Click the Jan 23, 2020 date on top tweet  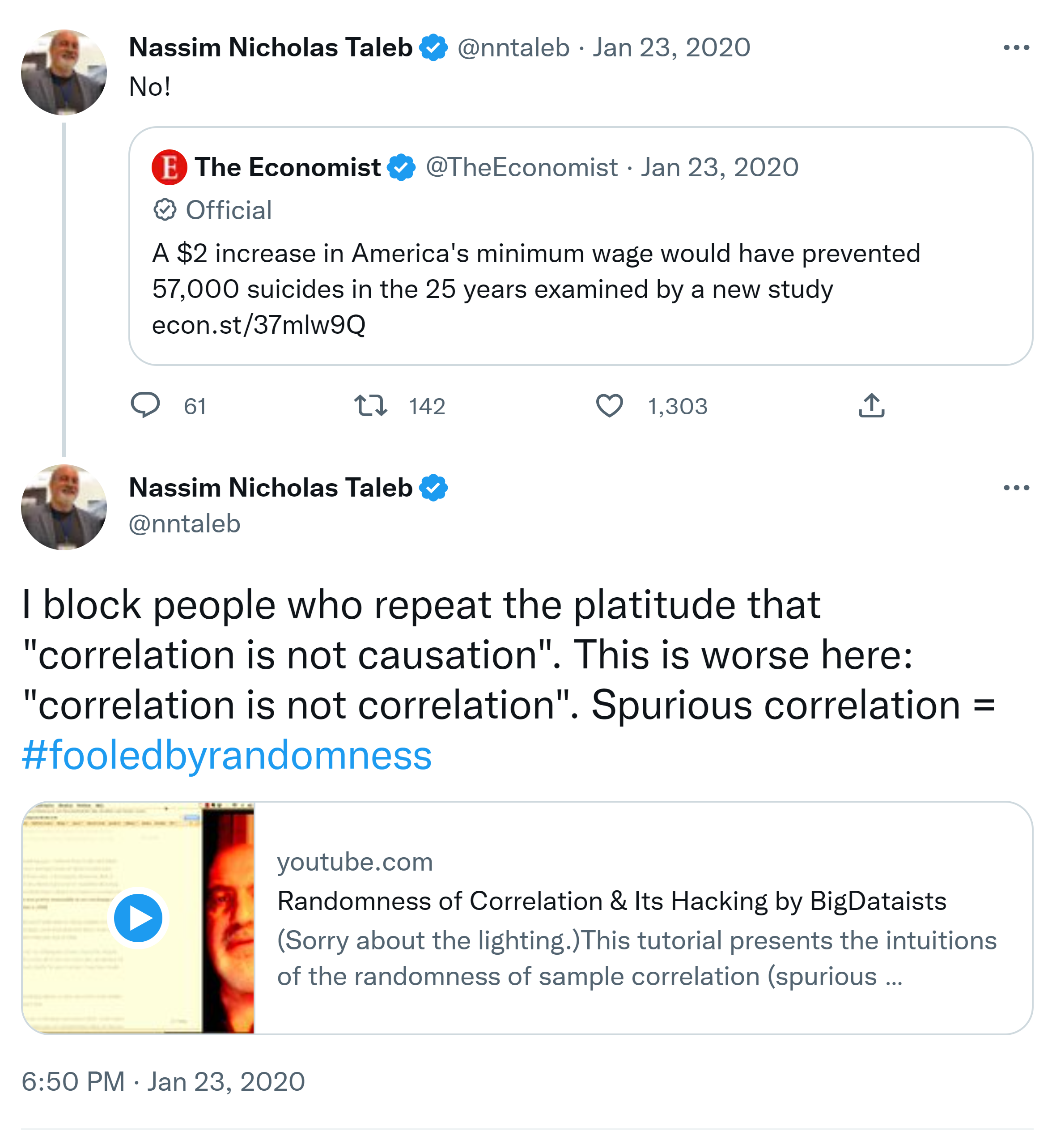(x=671, y=48)
